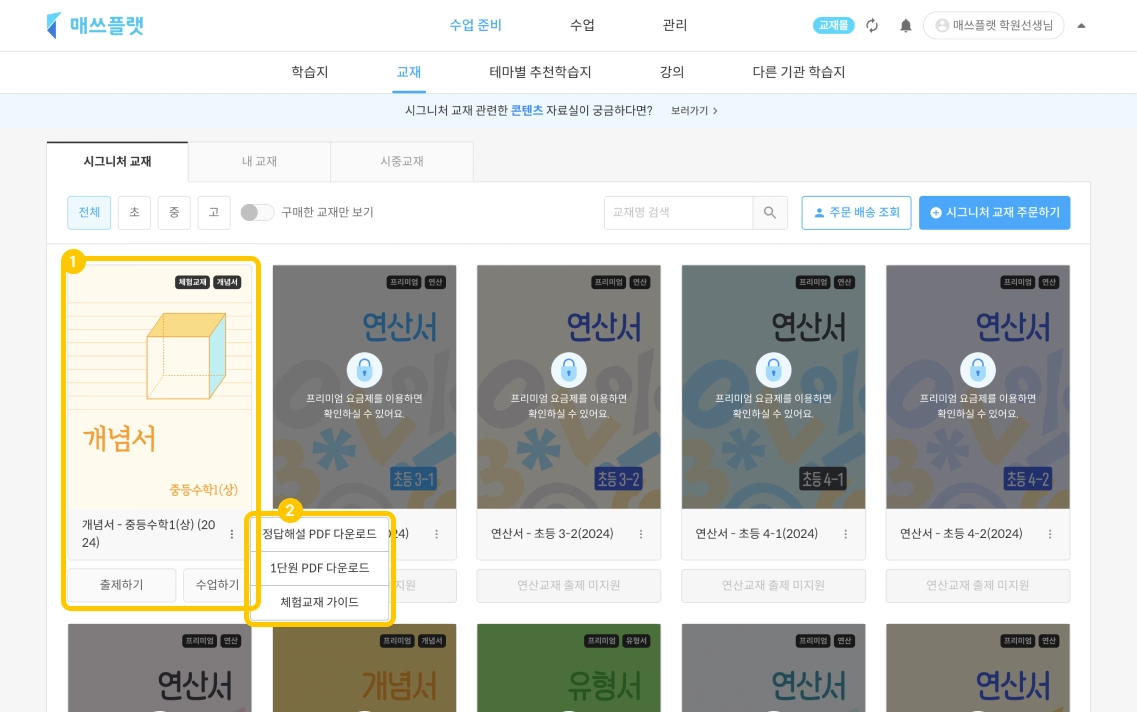Click lock icon on 초등 4-2 book

978,371
